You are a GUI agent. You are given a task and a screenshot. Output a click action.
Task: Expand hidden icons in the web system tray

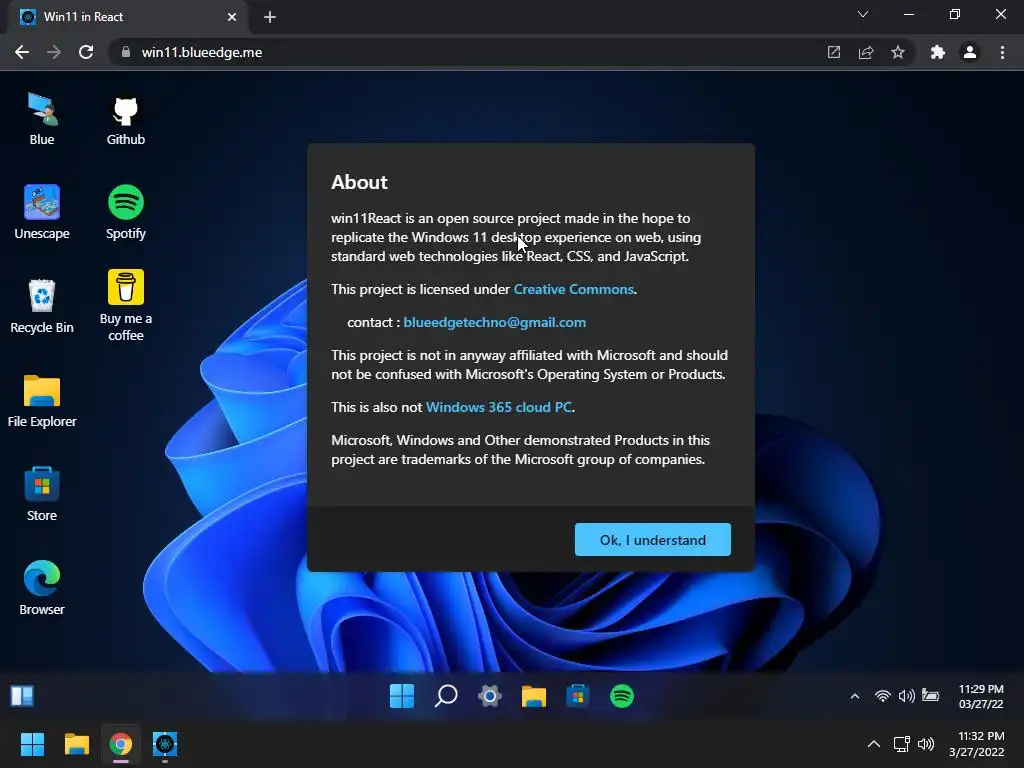[855, 696]
